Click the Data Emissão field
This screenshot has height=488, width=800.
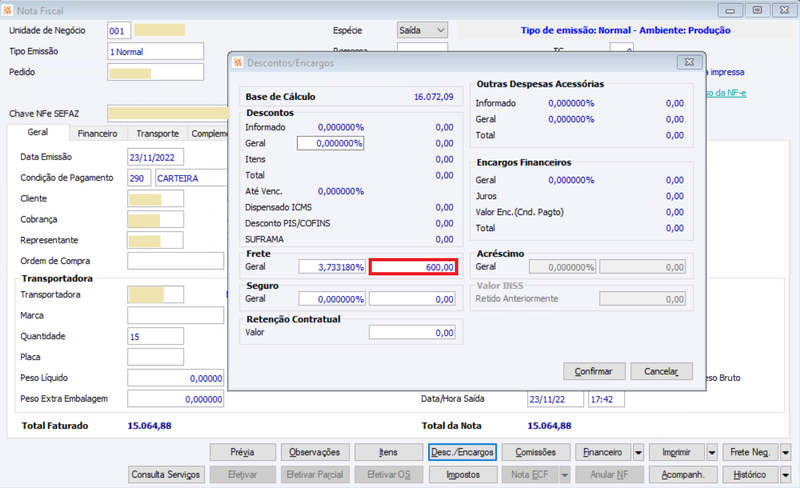pyautogui.click(x=156, y=157)
